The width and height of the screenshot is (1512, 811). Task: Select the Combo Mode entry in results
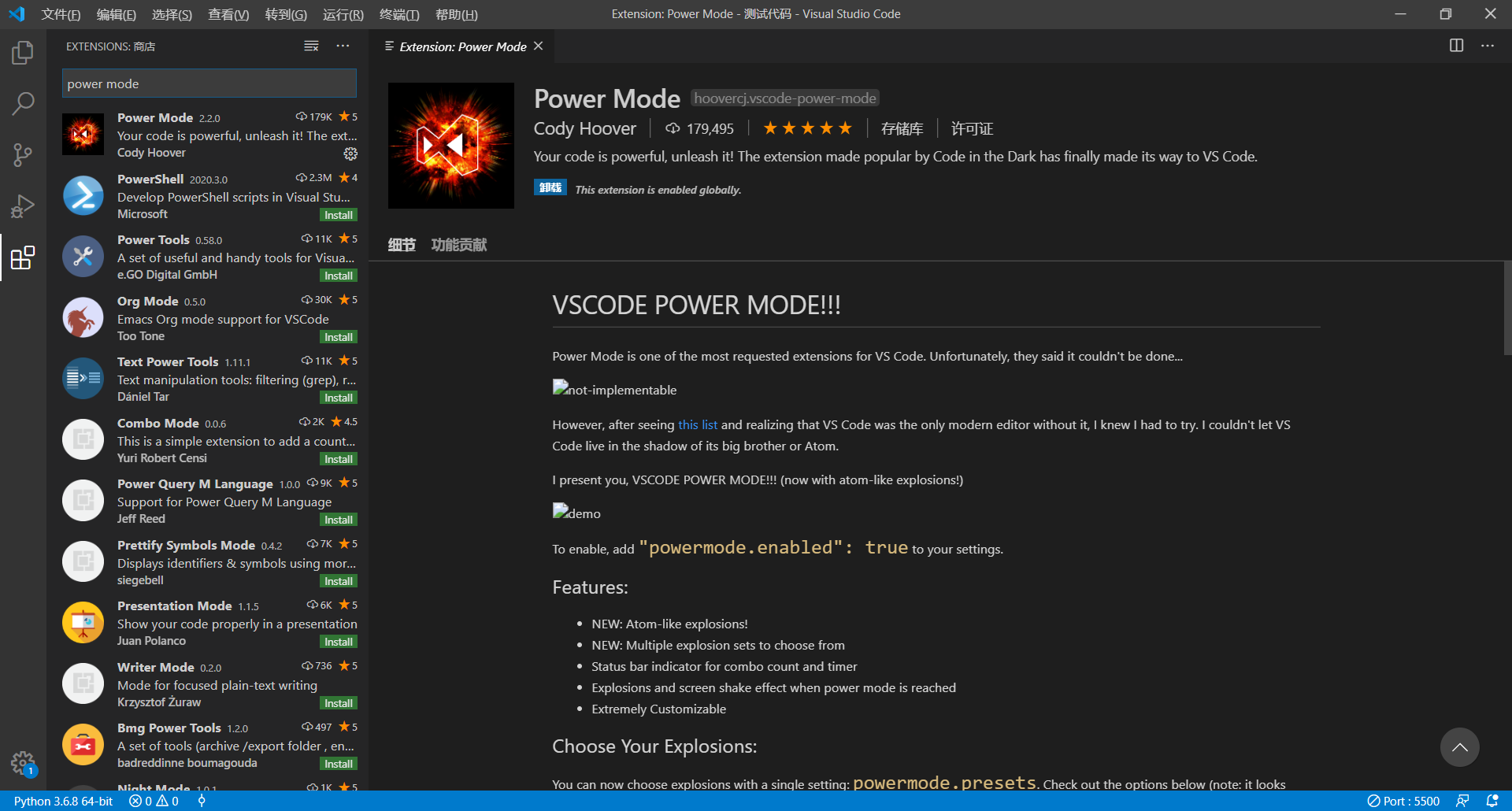point(209,440)
